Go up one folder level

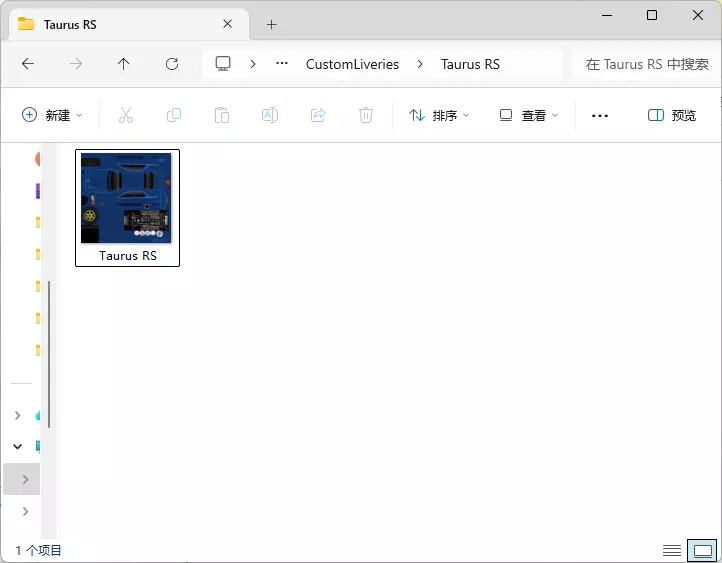point(123,64)
